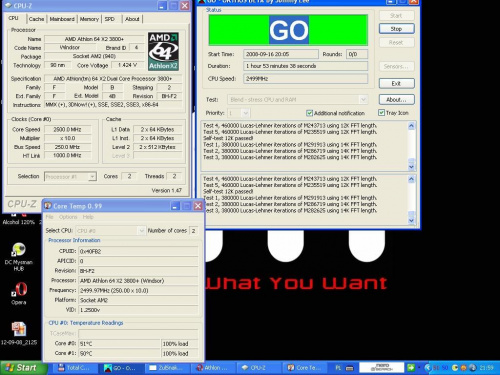Click the green GO status banner
The height and width of the screenshot is (375, 500).
point(288,30)
